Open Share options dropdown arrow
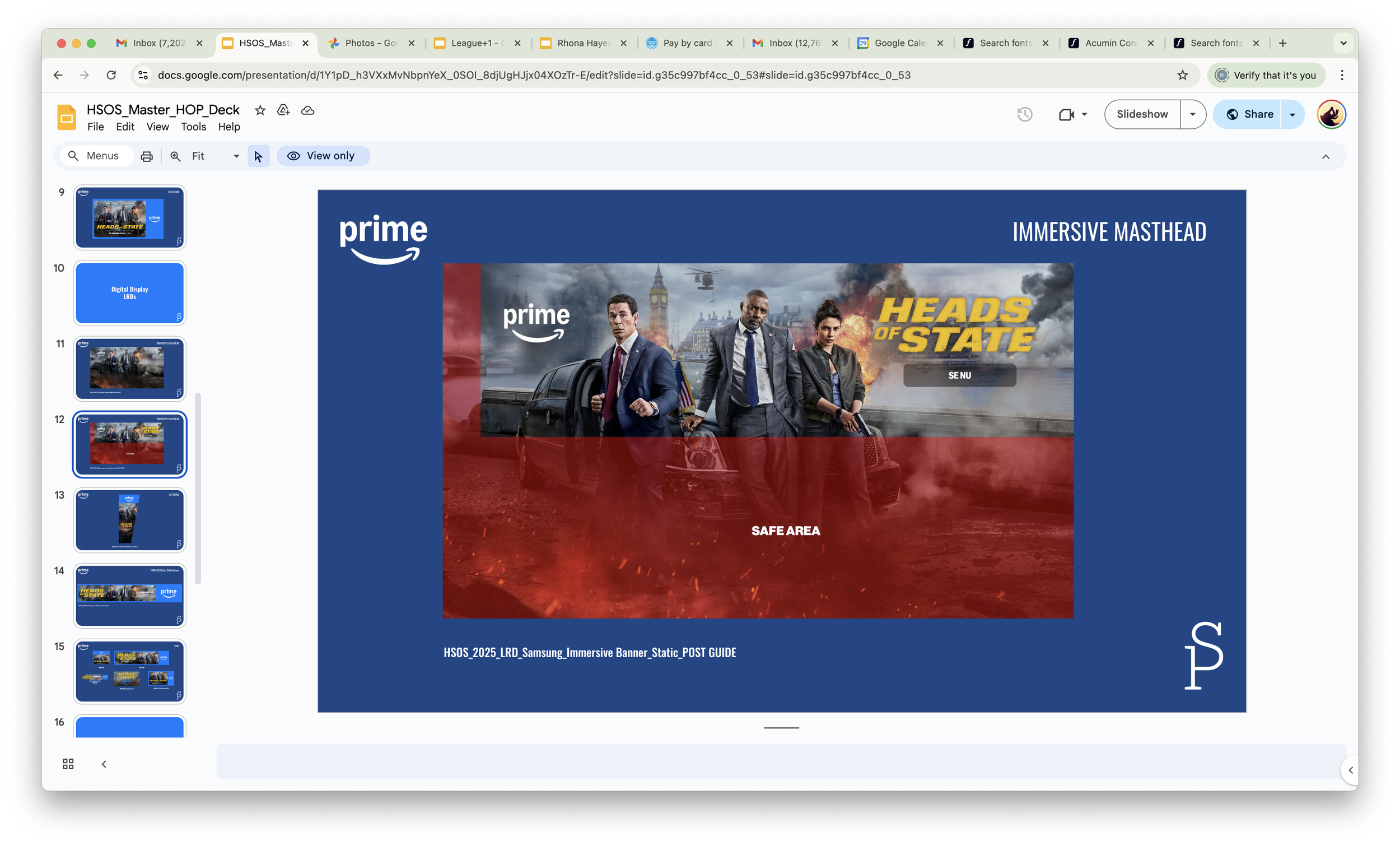The height and width of the screenshot is (846, 1400). [1292, 114]
